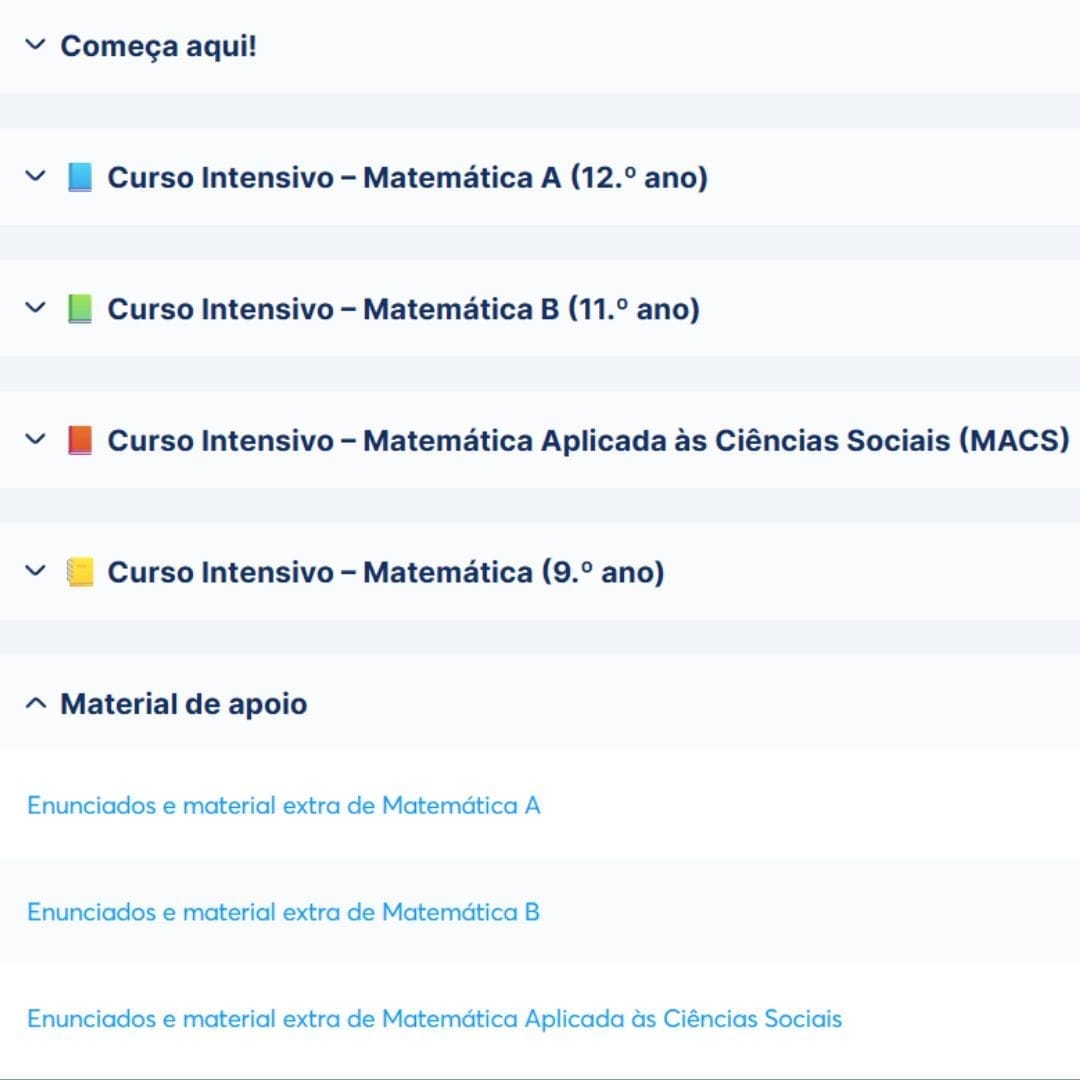Click the yellow notebook icon for 9.º ano
This screenshot has height=1080, width=1080.
(x=79, y=572)
